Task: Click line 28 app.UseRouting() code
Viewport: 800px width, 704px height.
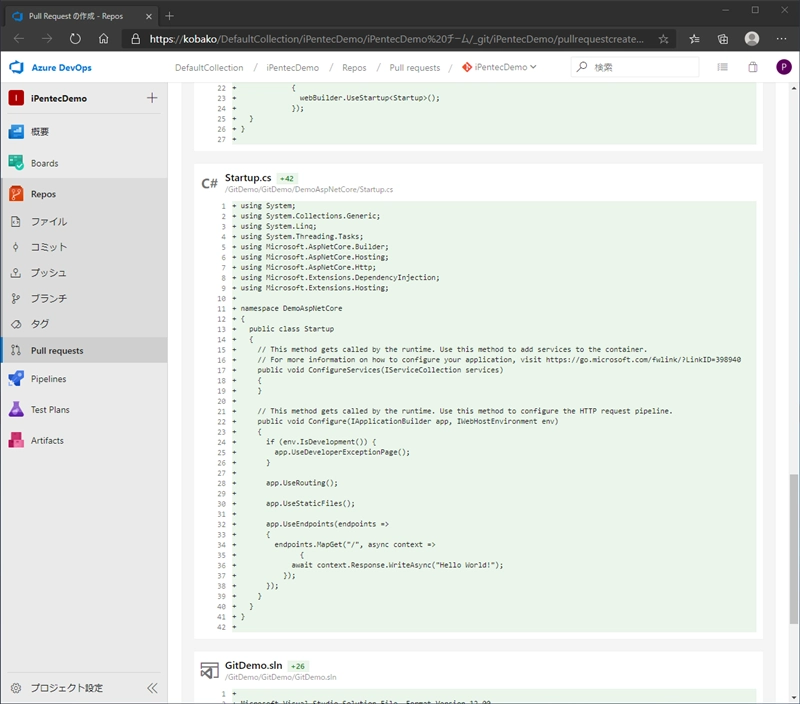Action: 302,483
